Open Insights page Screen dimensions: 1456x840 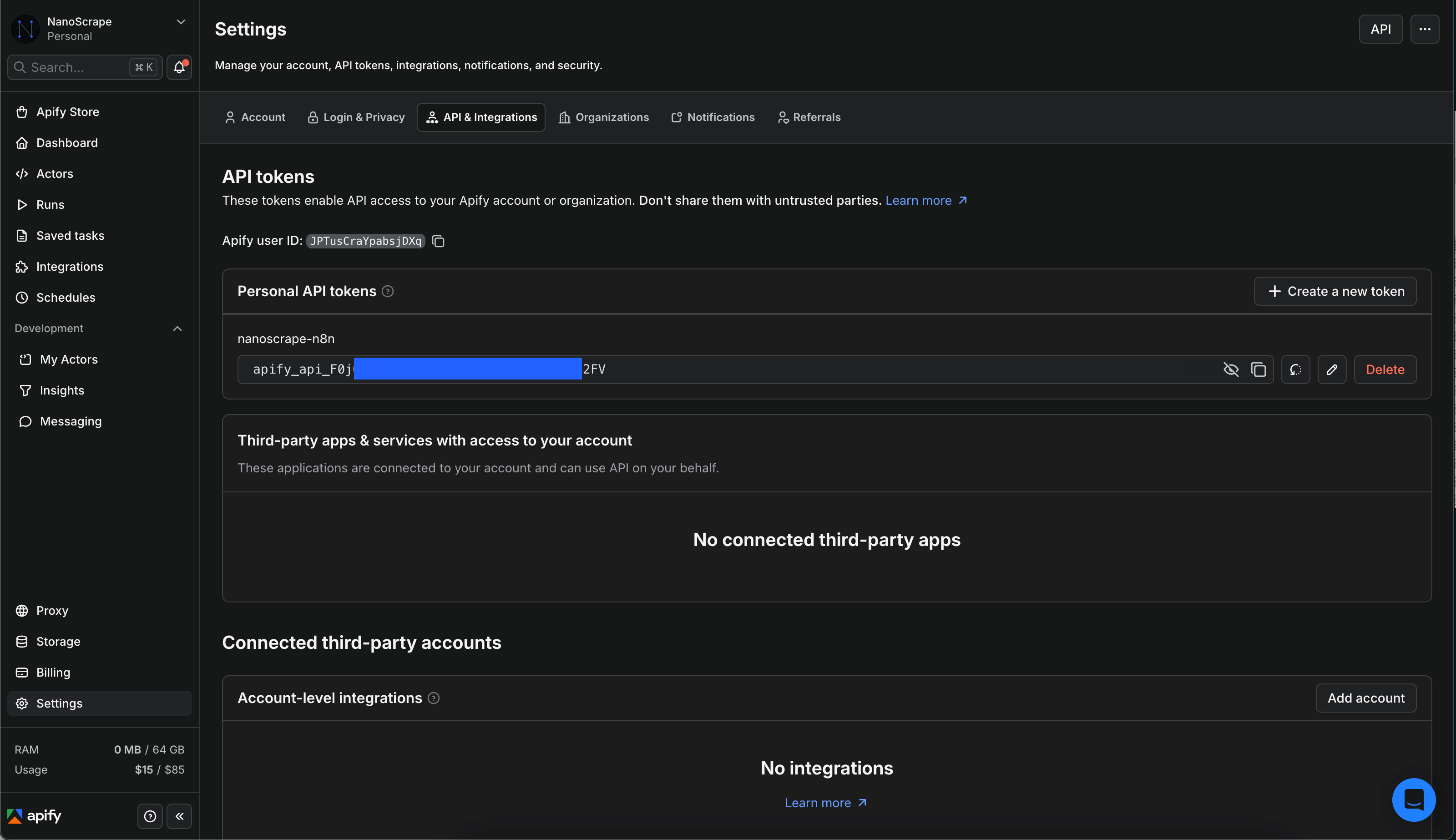click(99, 390)
